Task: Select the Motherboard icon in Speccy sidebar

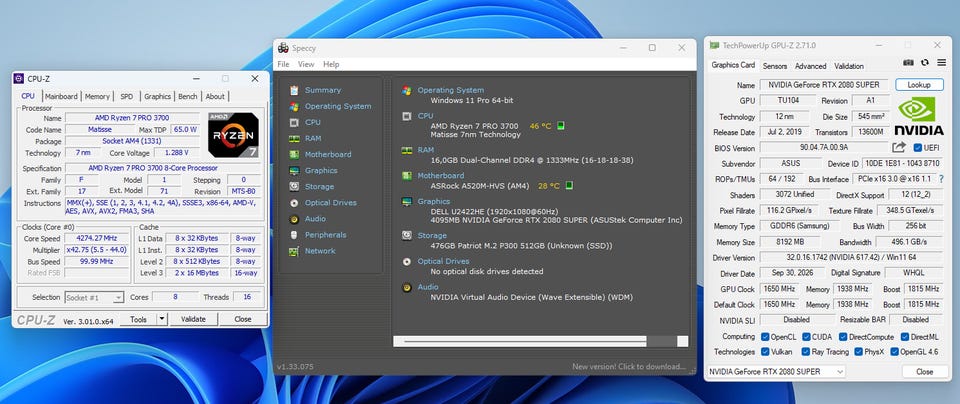Action: click(x=294, y=154)
